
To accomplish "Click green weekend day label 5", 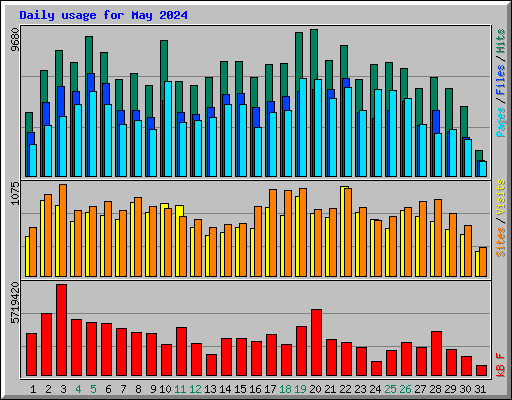I will [93, 389].
